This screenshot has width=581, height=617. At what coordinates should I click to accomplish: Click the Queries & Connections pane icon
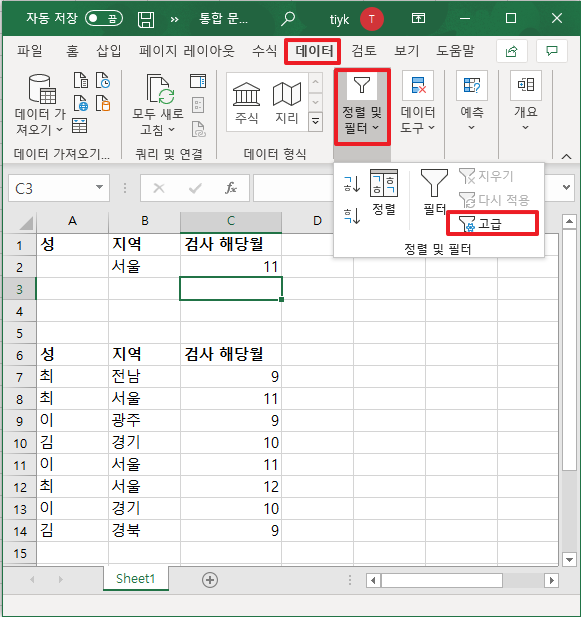(x=198, y=81)
